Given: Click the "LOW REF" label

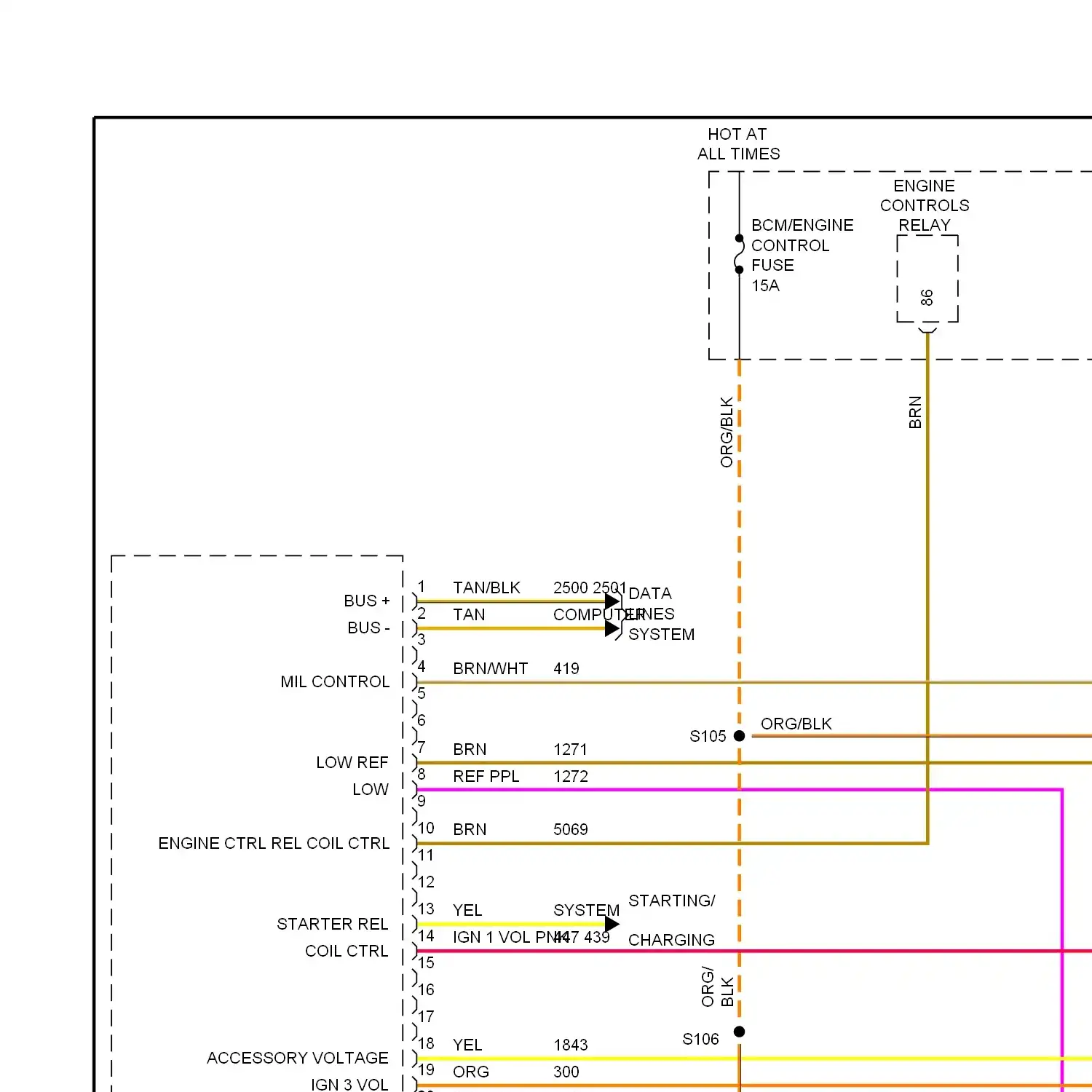Looking at the screenshot, I should pos(352,762).
